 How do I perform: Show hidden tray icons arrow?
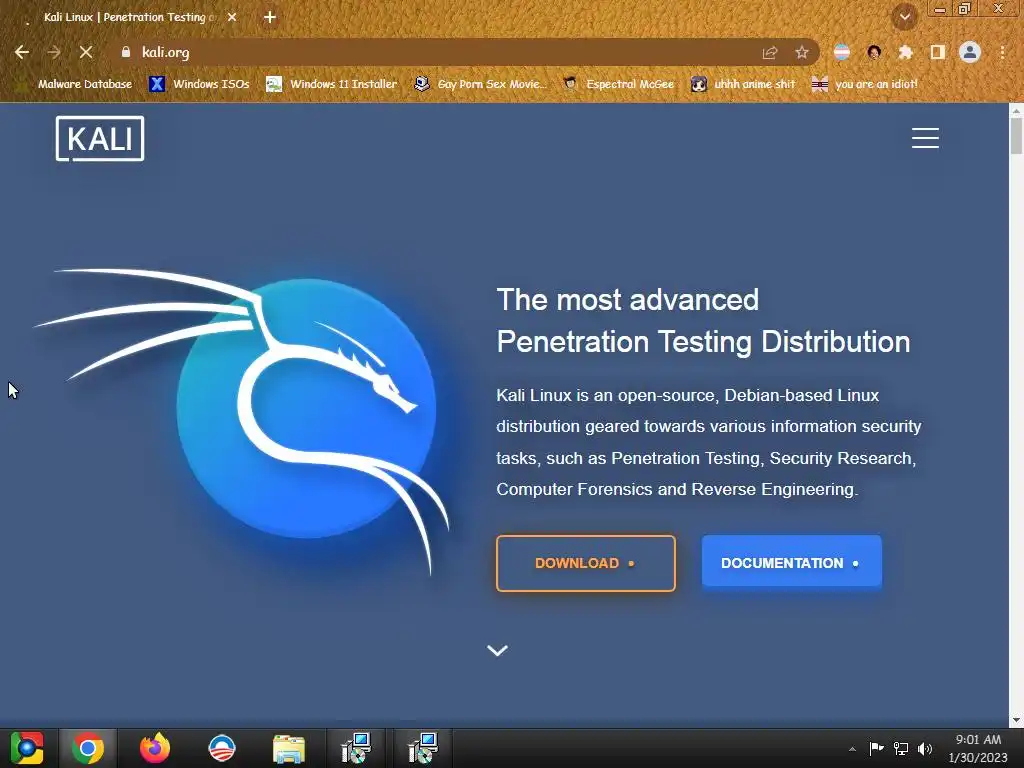[852, 749]
